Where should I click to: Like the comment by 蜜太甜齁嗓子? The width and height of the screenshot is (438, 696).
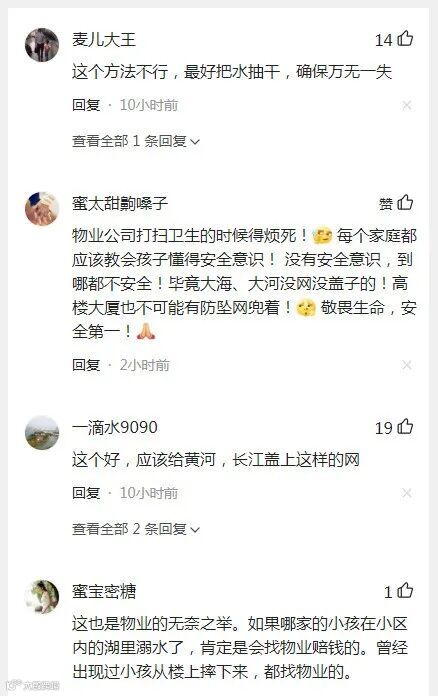[x=405, y=203]
